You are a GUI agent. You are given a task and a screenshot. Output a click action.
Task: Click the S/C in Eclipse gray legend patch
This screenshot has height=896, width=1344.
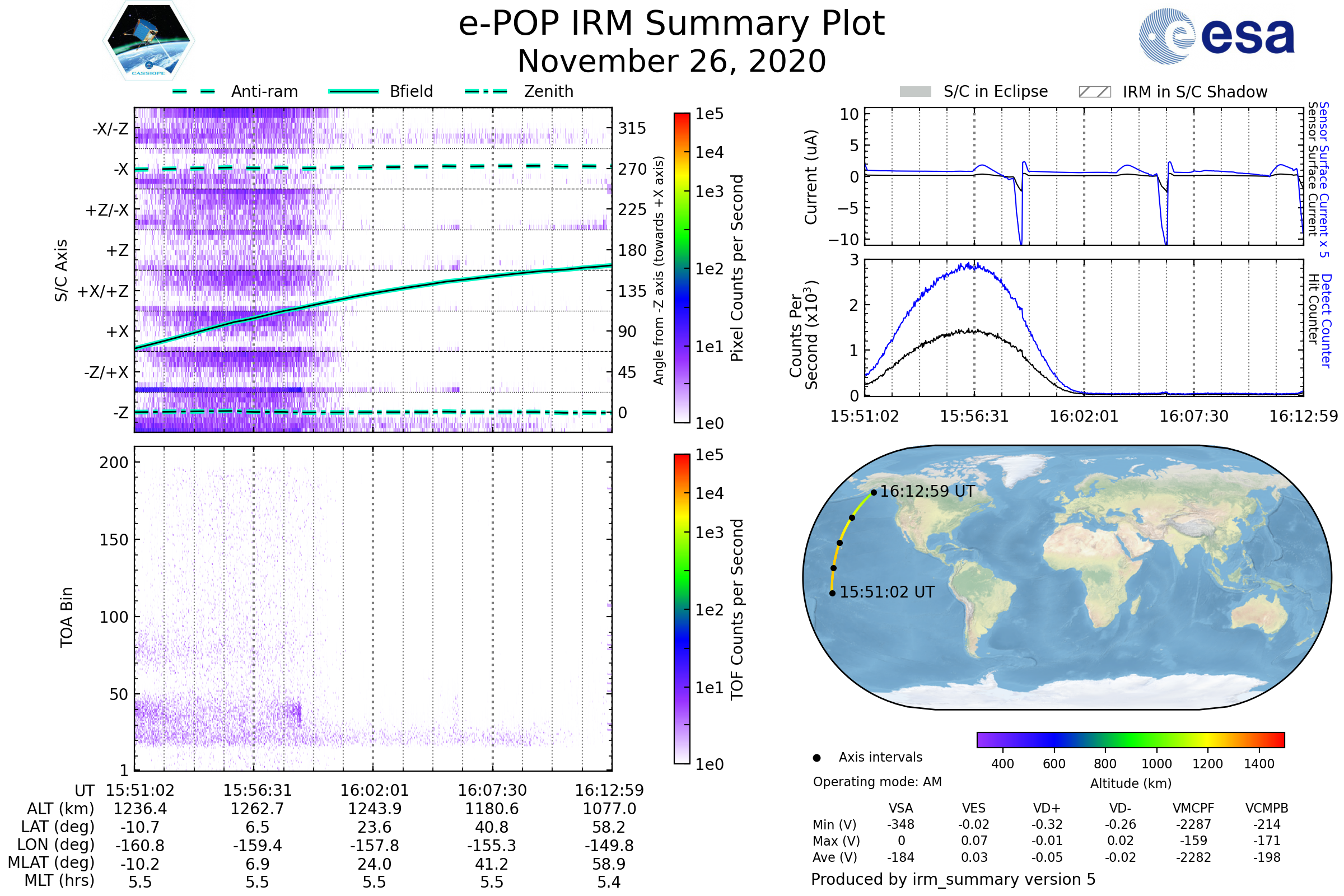[x=915, y=92]
